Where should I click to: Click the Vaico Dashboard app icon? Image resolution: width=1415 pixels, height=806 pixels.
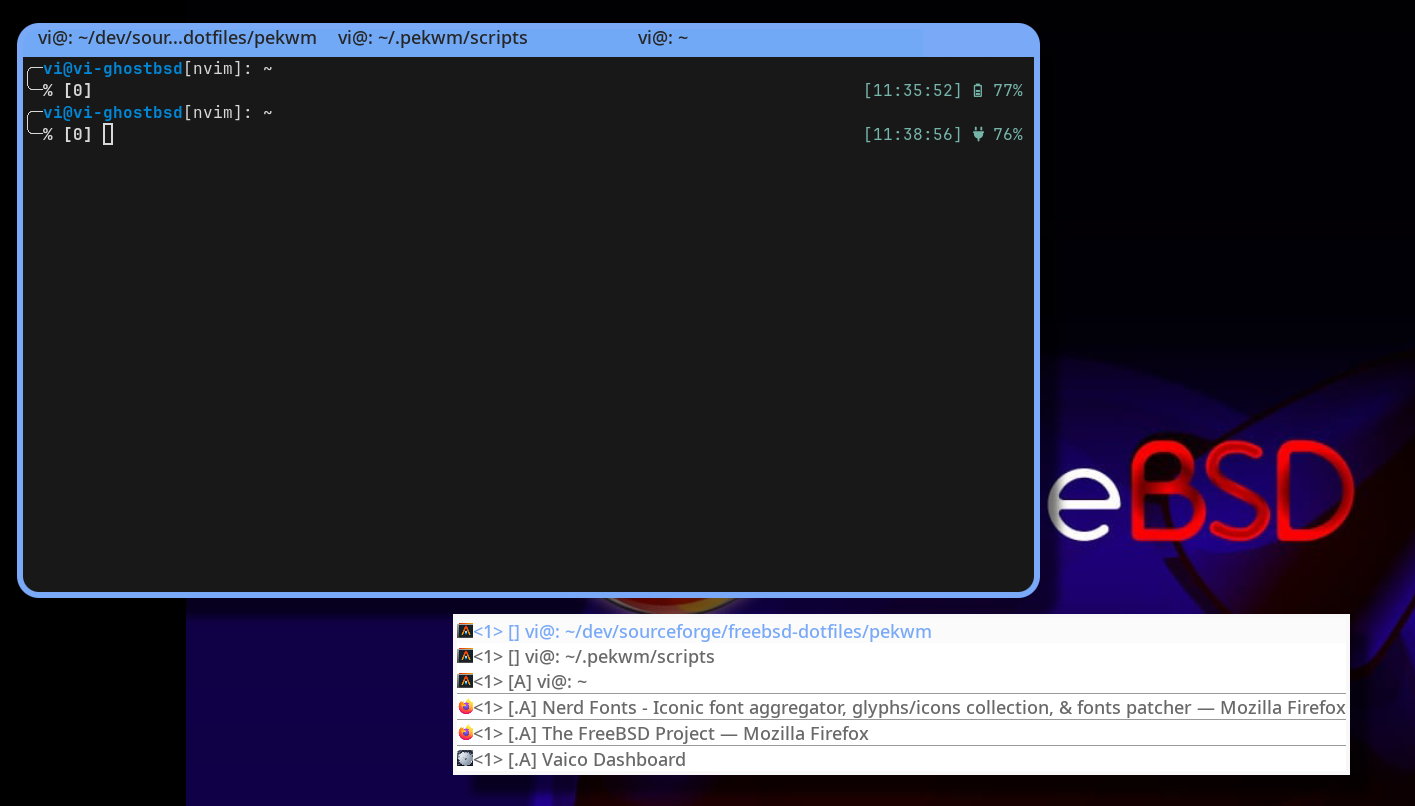465,759
